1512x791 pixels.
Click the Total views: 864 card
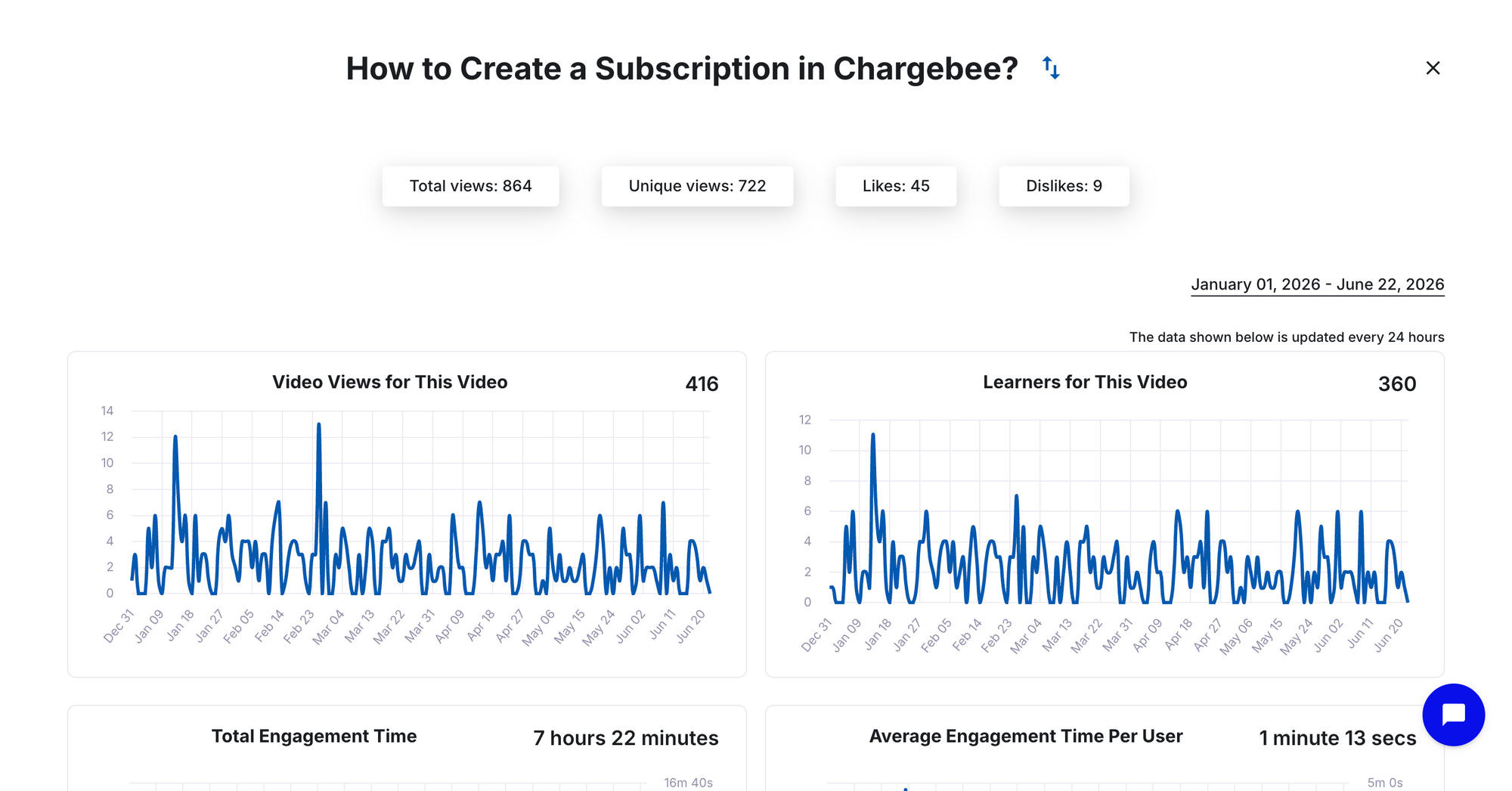pos(470,186)
